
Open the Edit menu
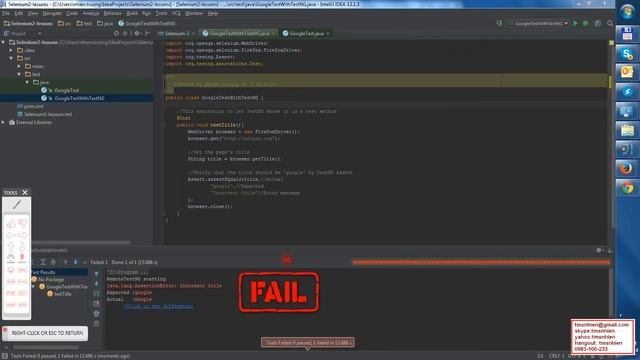tap(19, 13)
